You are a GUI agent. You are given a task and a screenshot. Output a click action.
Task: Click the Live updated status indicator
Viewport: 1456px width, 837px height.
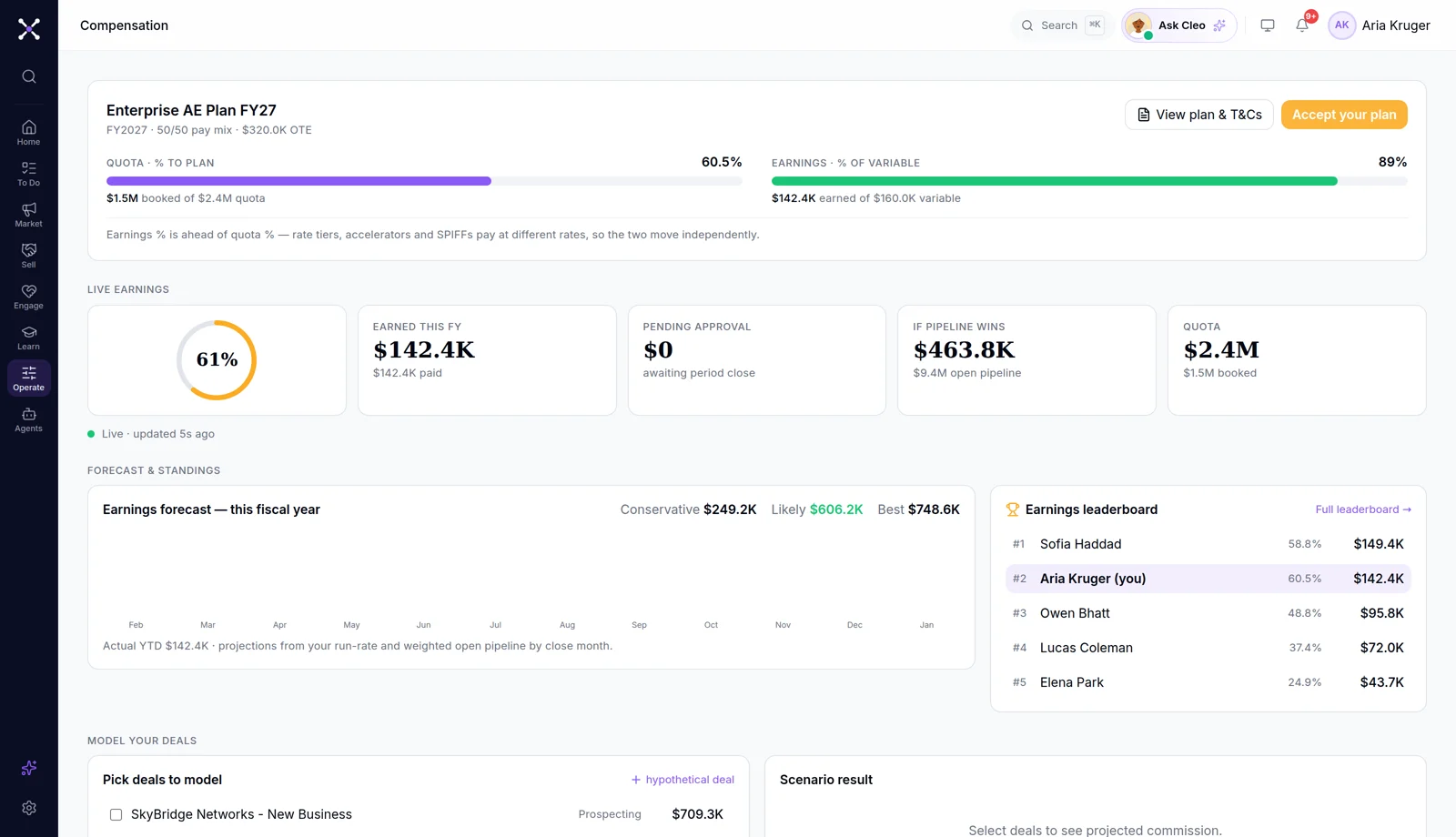coord(151,434)
